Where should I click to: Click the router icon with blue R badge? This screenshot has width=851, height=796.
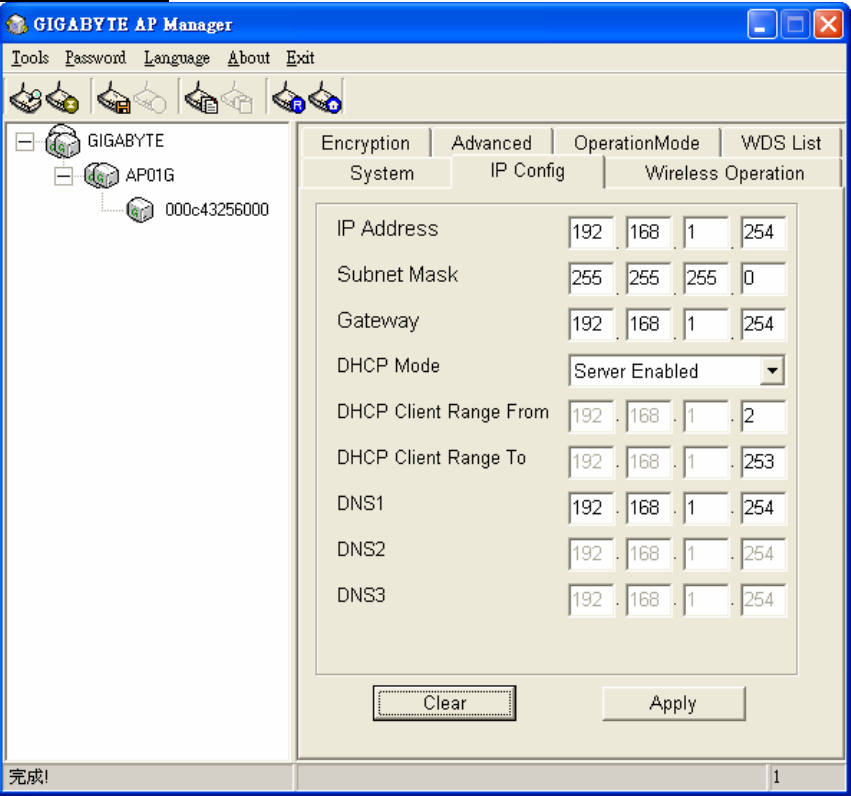[x=289, y=98]
